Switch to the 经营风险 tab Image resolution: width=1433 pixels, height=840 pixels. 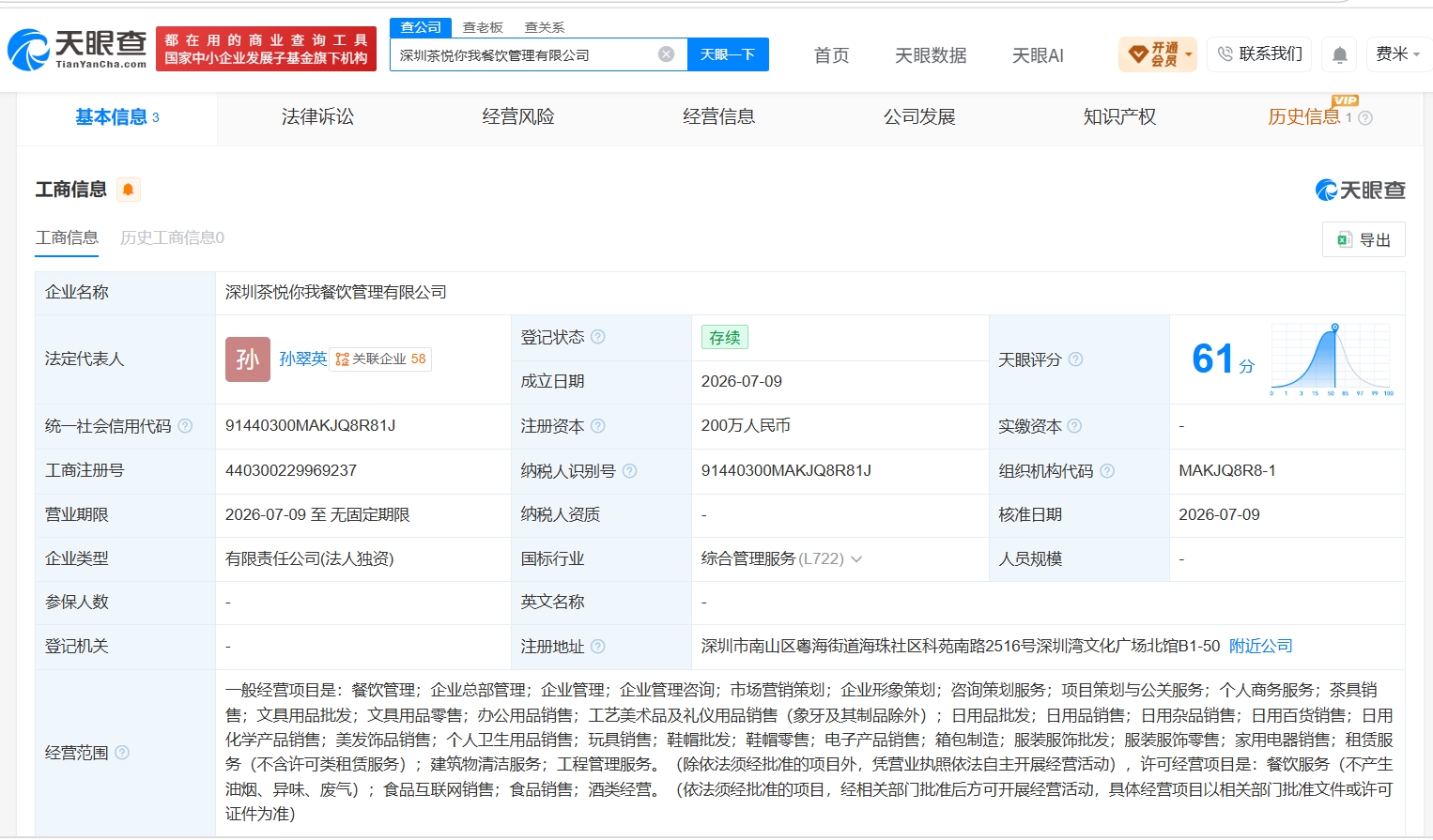(x=518, y=117)
